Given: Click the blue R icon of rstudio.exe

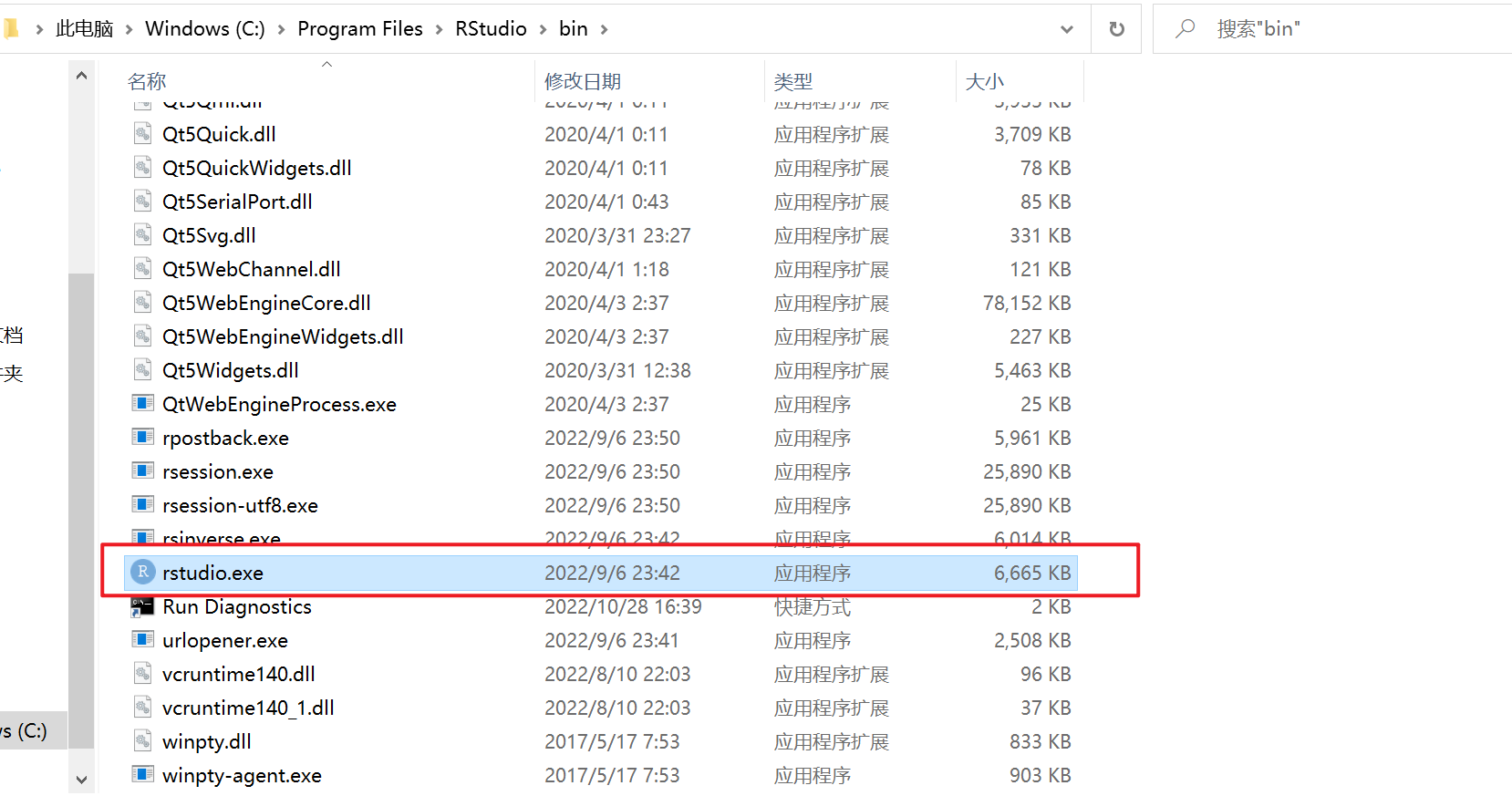Looking at the screenshot, I should pyautogui.click(x=143, y=572).
